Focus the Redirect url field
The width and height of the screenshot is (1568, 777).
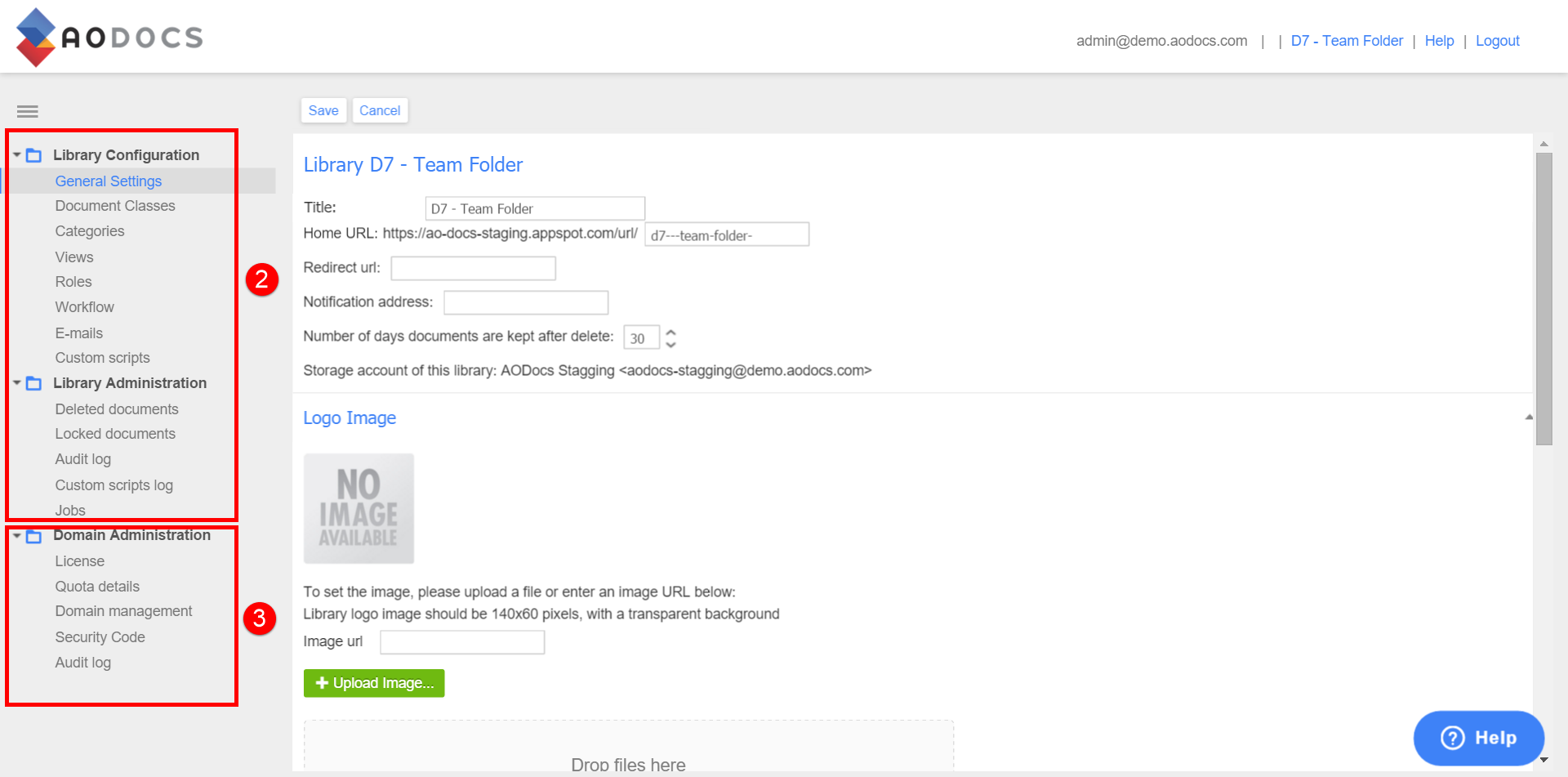point(474,268)
